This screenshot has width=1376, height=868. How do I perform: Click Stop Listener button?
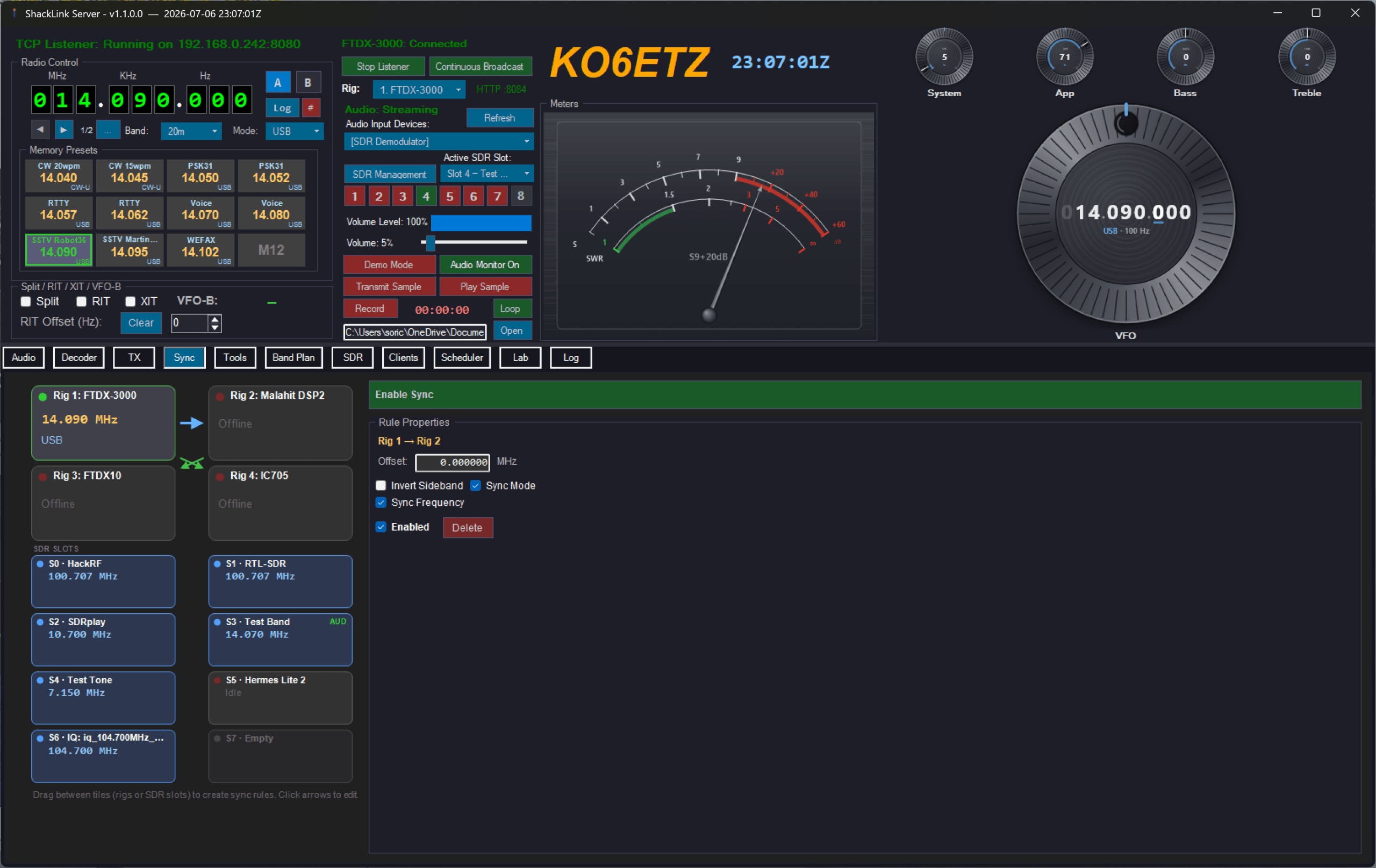[x=383, y=66]
